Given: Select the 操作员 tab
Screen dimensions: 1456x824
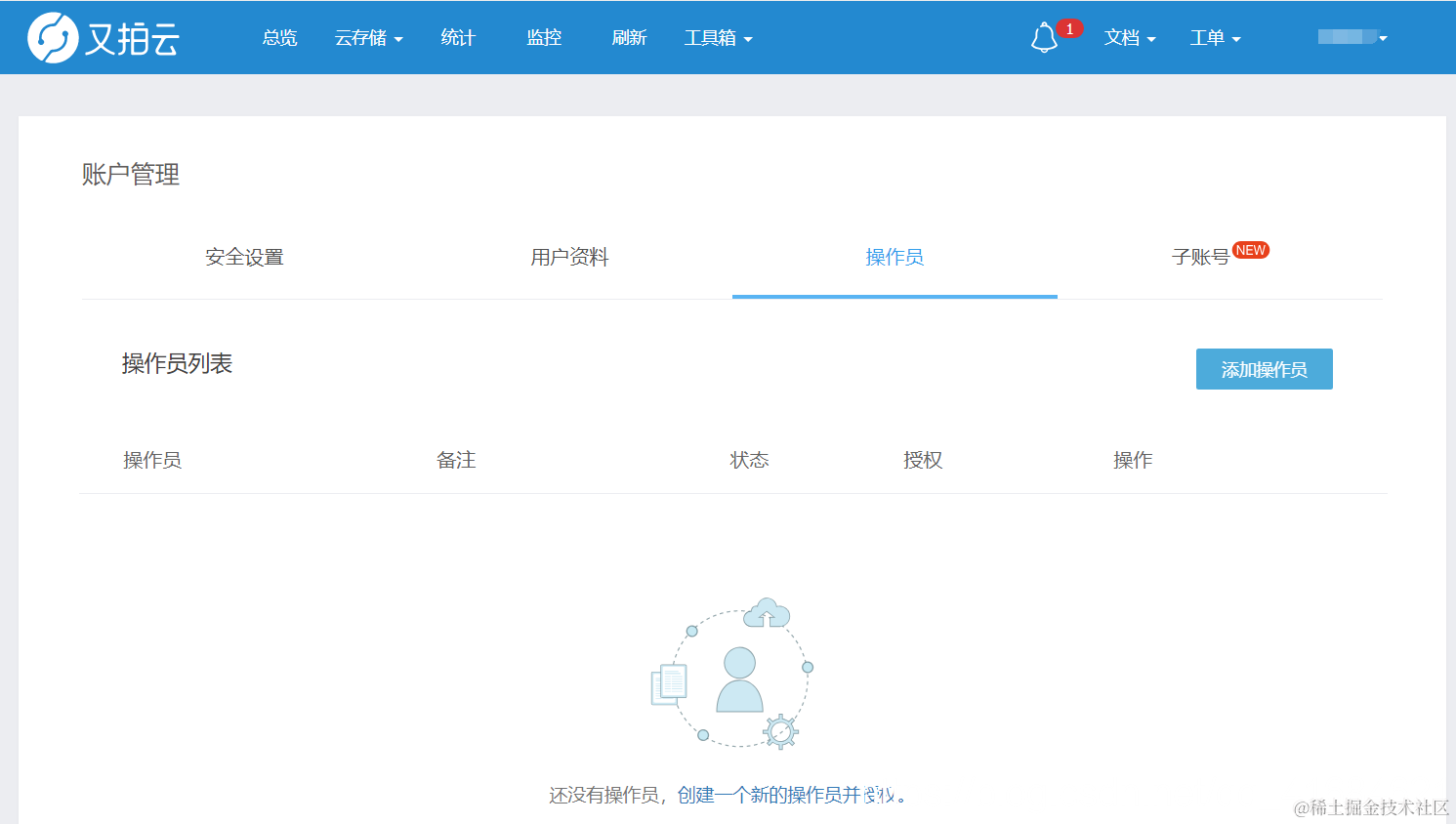Looking at the screenshot, I should 894,257.
